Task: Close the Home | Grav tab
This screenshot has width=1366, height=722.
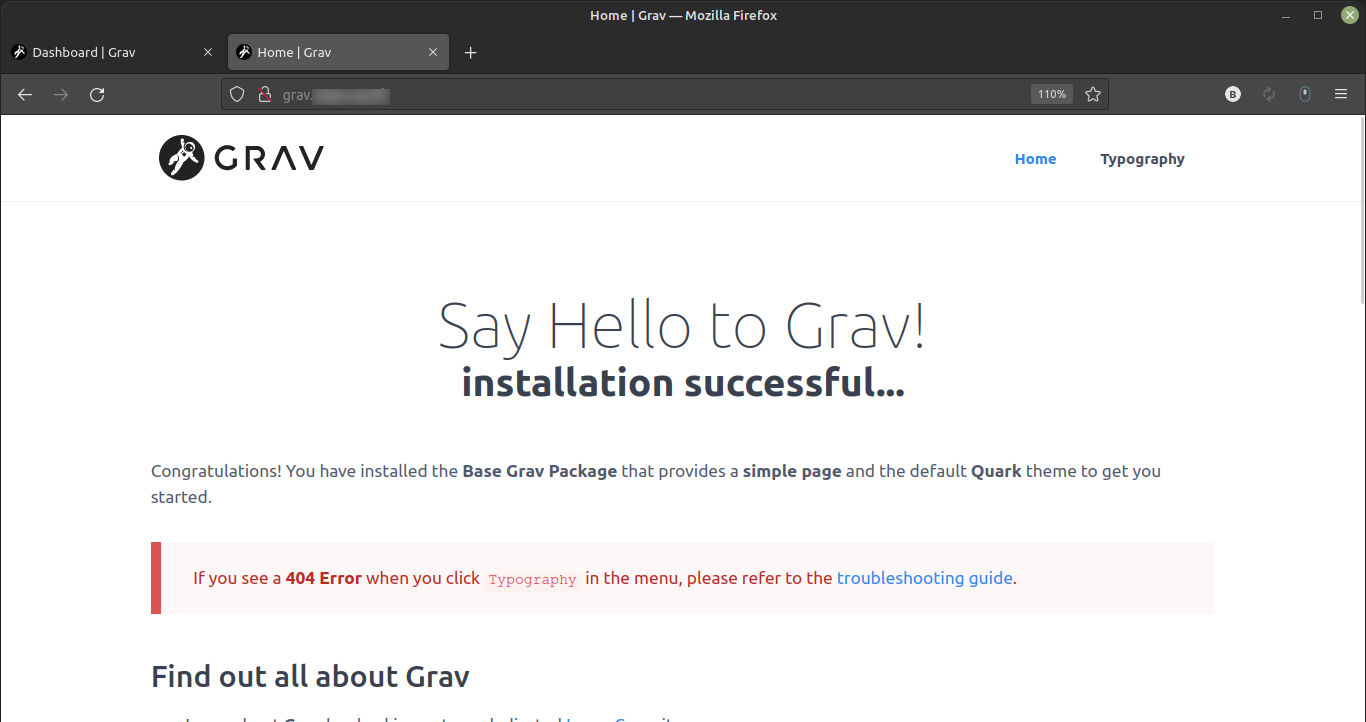Action: tap(433, 53)
